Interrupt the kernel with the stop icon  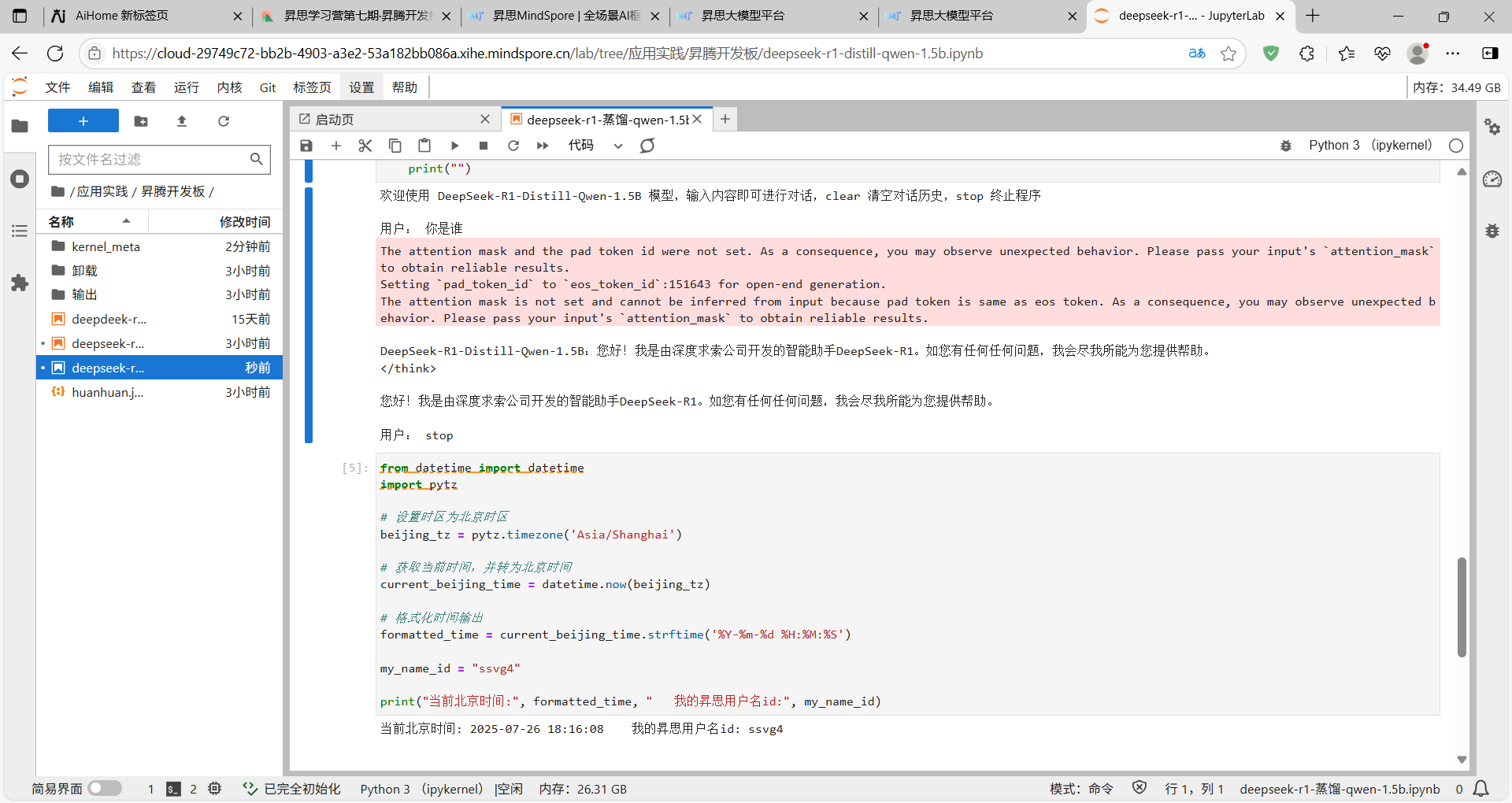click(x=484, y=146)
